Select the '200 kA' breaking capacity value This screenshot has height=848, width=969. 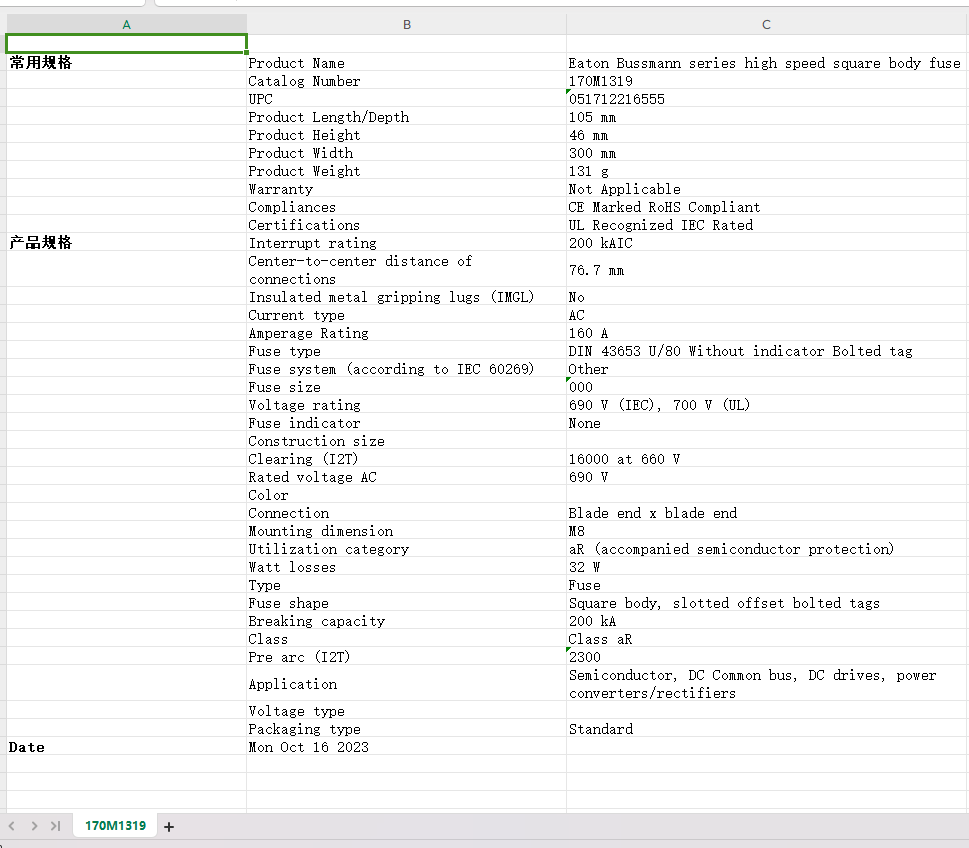pyautogui.click(x=767, y=621)
